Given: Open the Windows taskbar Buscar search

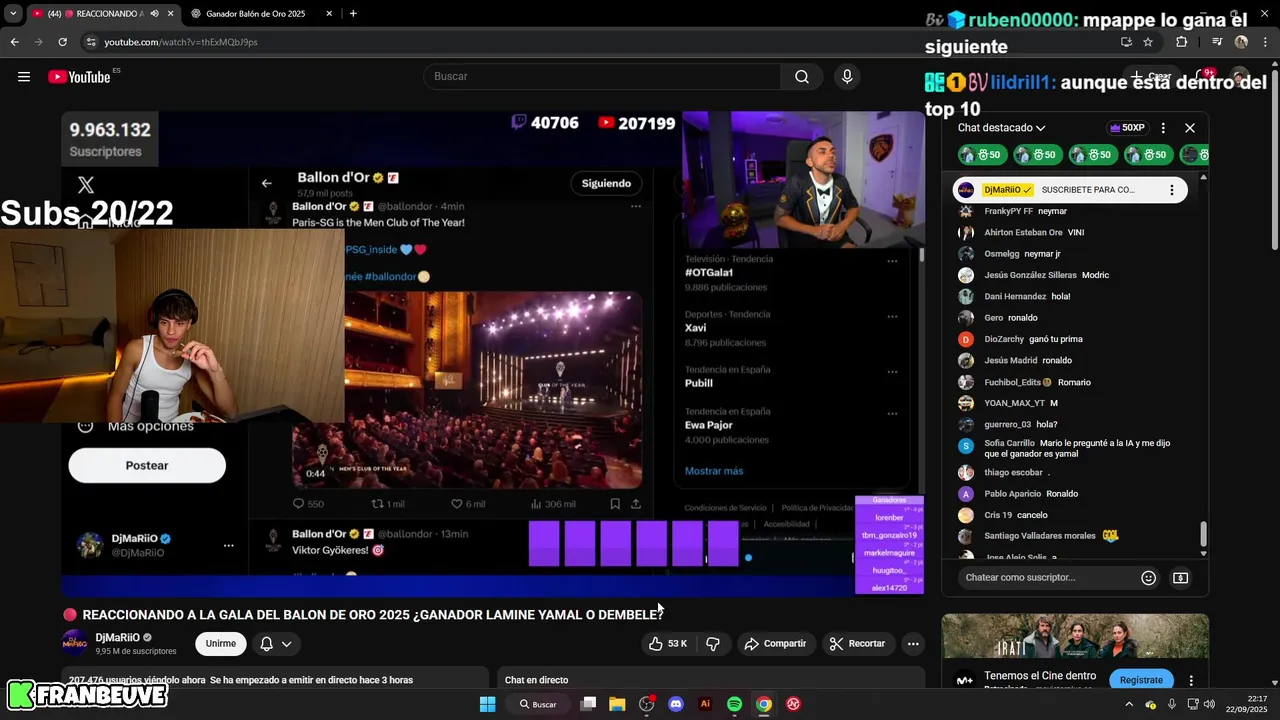Looking at the screenshot, I should coord(538,704).
